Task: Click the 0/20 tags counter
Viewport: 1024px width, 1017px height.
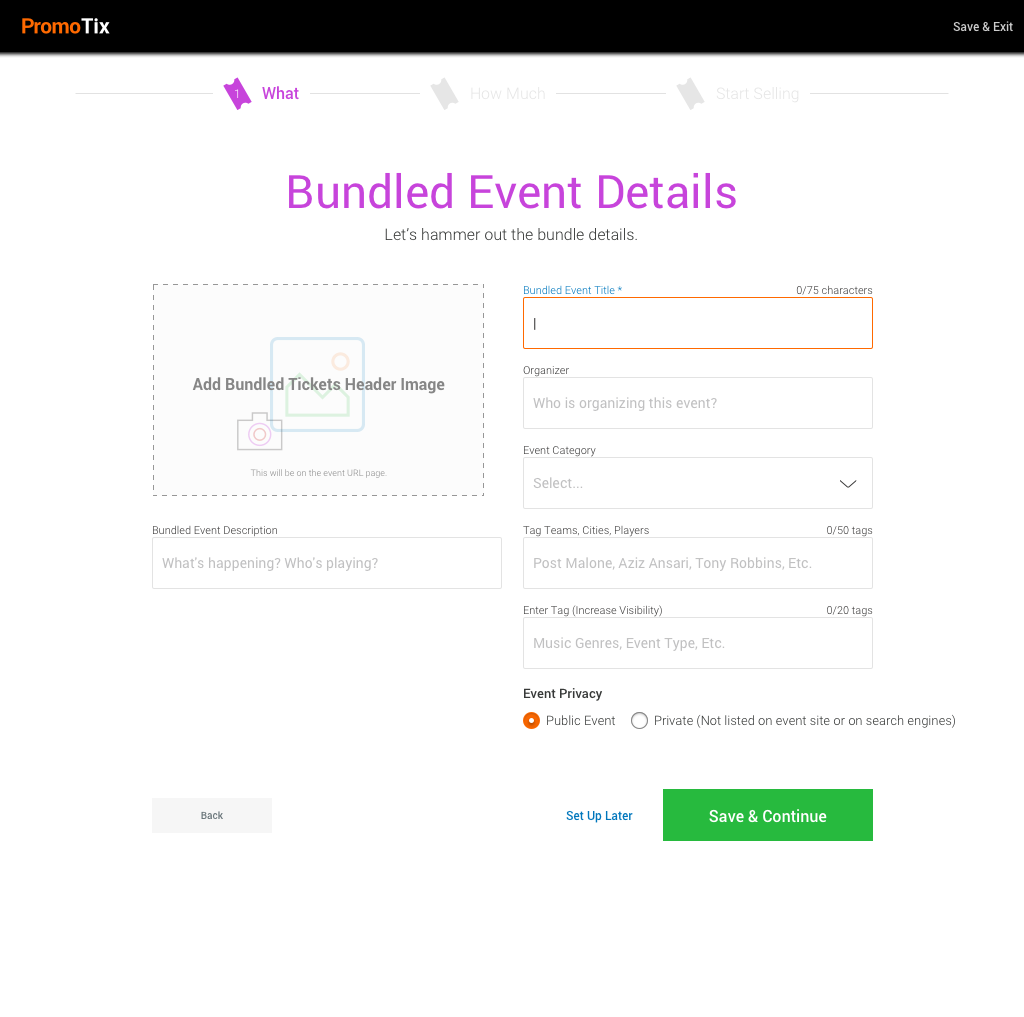Action: coord(849,610)
